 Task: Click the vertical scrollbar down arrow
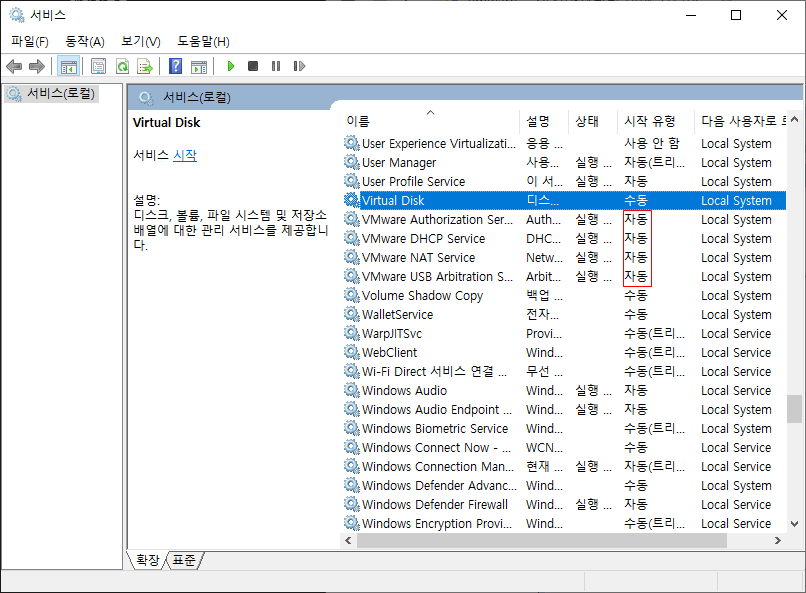[x=794, y=524]
